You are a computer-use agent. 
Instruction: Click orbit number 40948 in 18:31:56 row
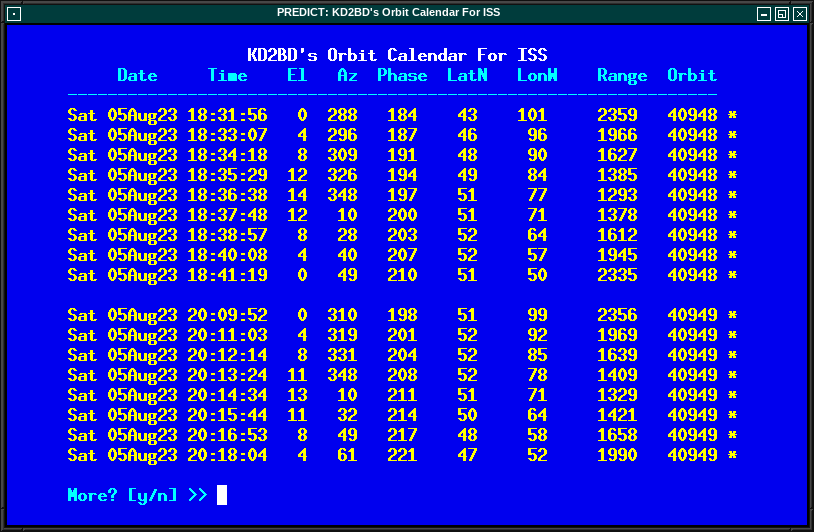(x=692, y=115)
